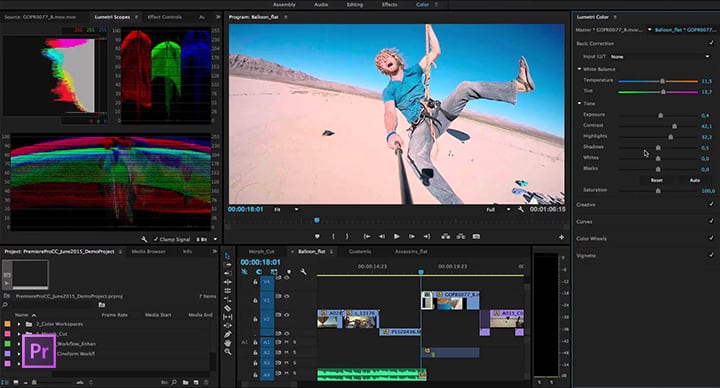Select the Rate Stretch tool

coord(227,291)
